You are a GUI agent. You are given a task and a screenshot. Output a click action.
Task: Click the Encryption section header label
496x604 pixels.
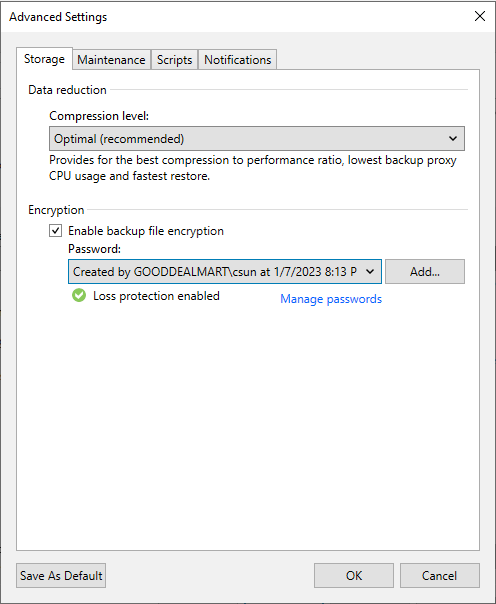tap(56, 210)
